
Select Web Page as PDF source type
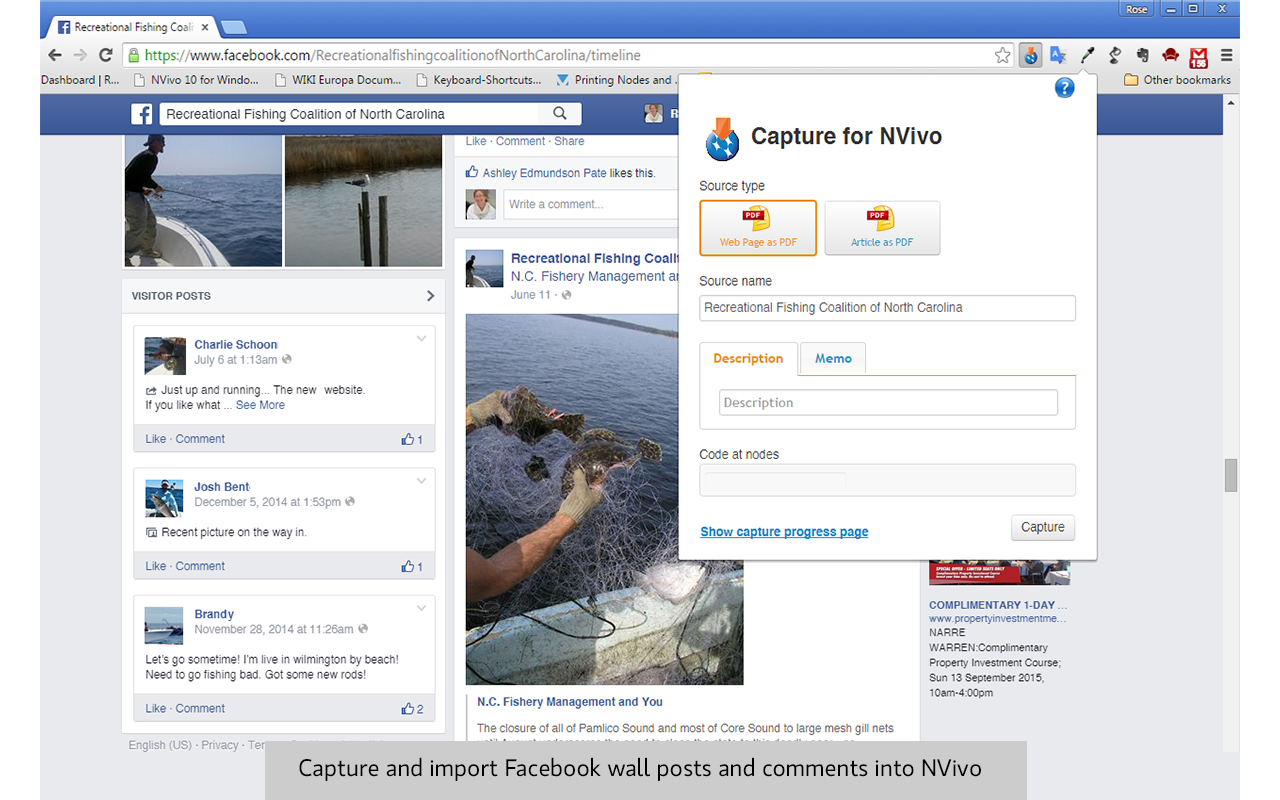click(x=758, y=228)
